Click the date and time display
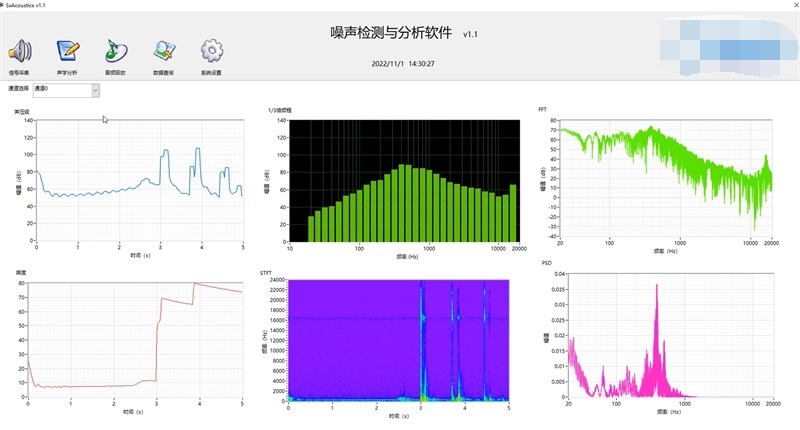The width and height of the screenshot is (800, 430). (404, 62)
